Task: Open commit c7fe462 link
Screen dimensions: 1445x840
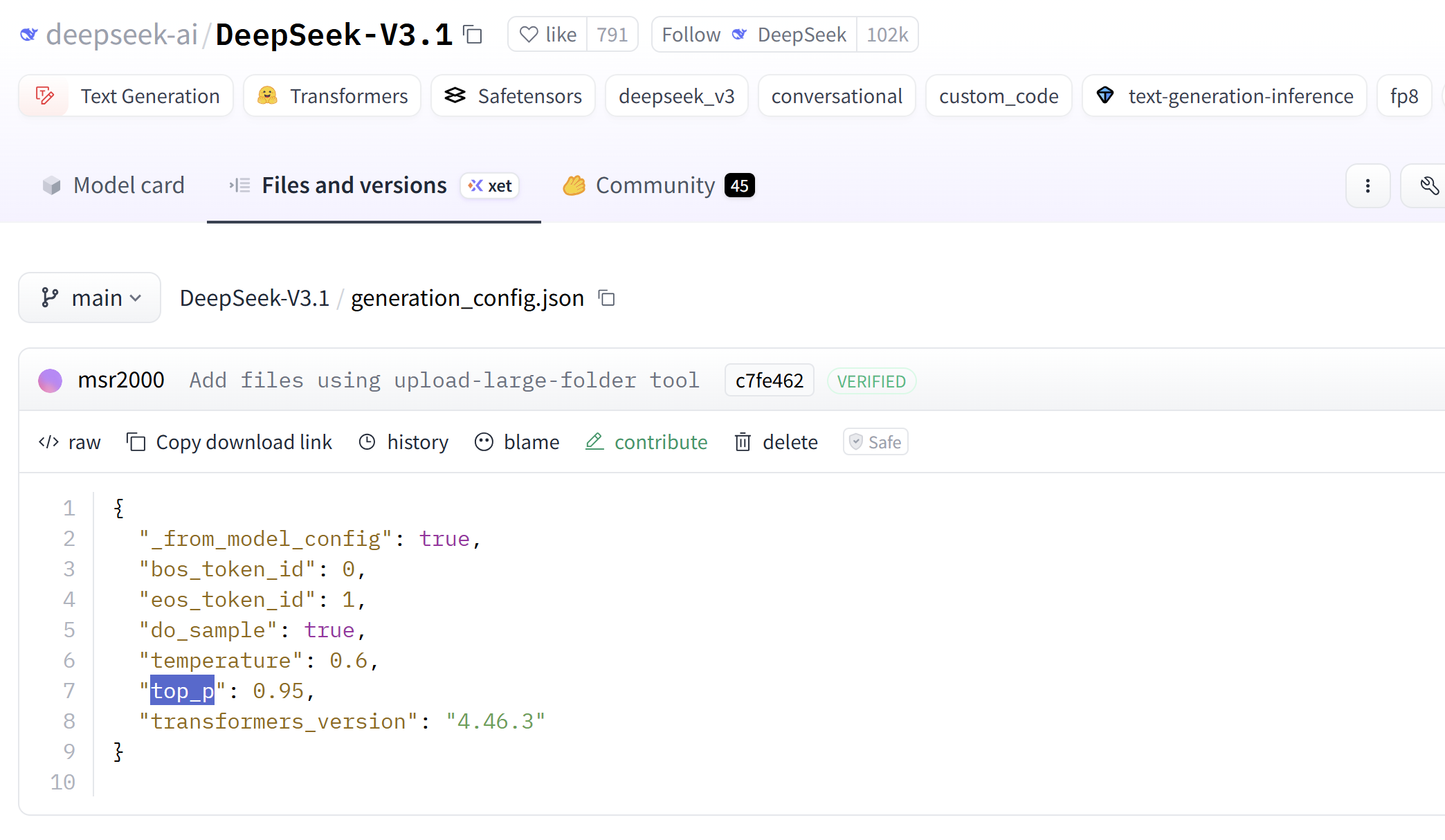Action: (x=769, y=381)
